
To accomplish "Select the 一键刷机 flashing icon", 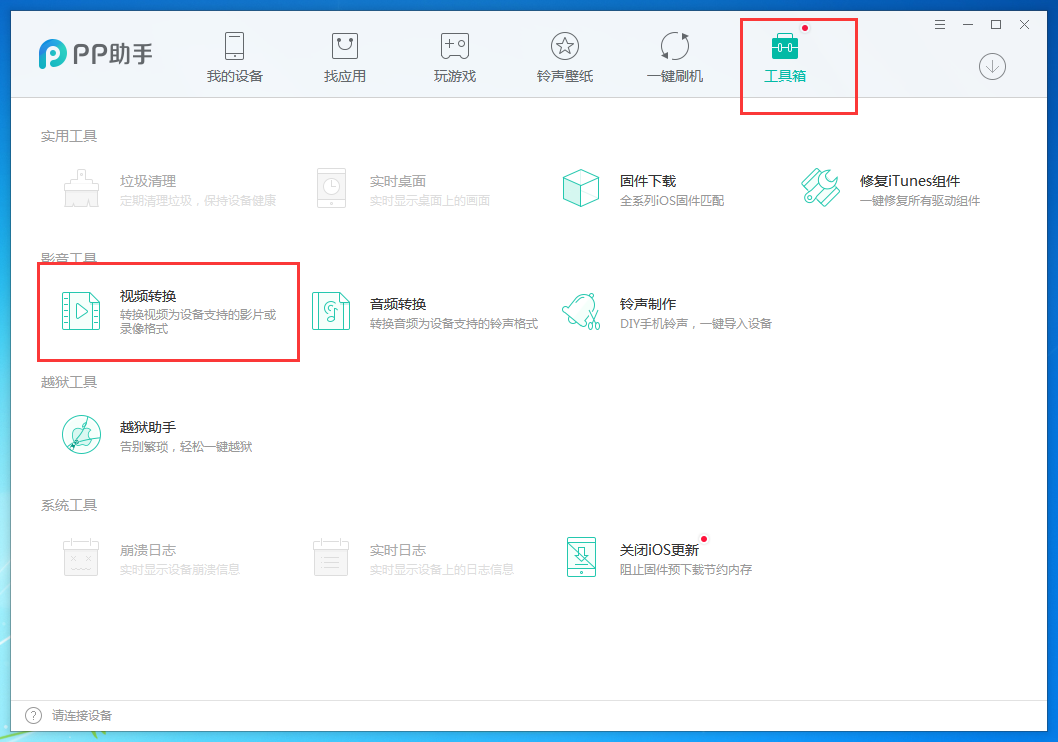I will tap(674, 55).
